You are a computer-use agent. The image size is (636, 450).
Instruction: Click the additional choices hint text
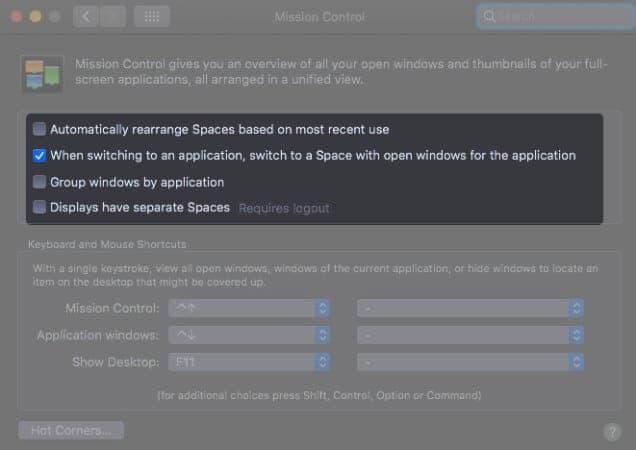[319, 395]
